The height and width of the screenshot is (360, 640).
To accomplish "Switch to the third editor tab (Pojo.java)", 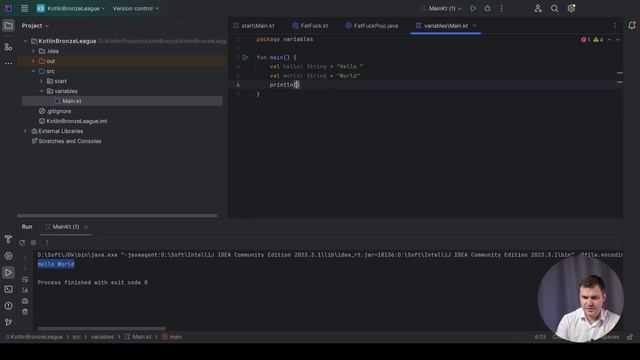I will (371, 26).
